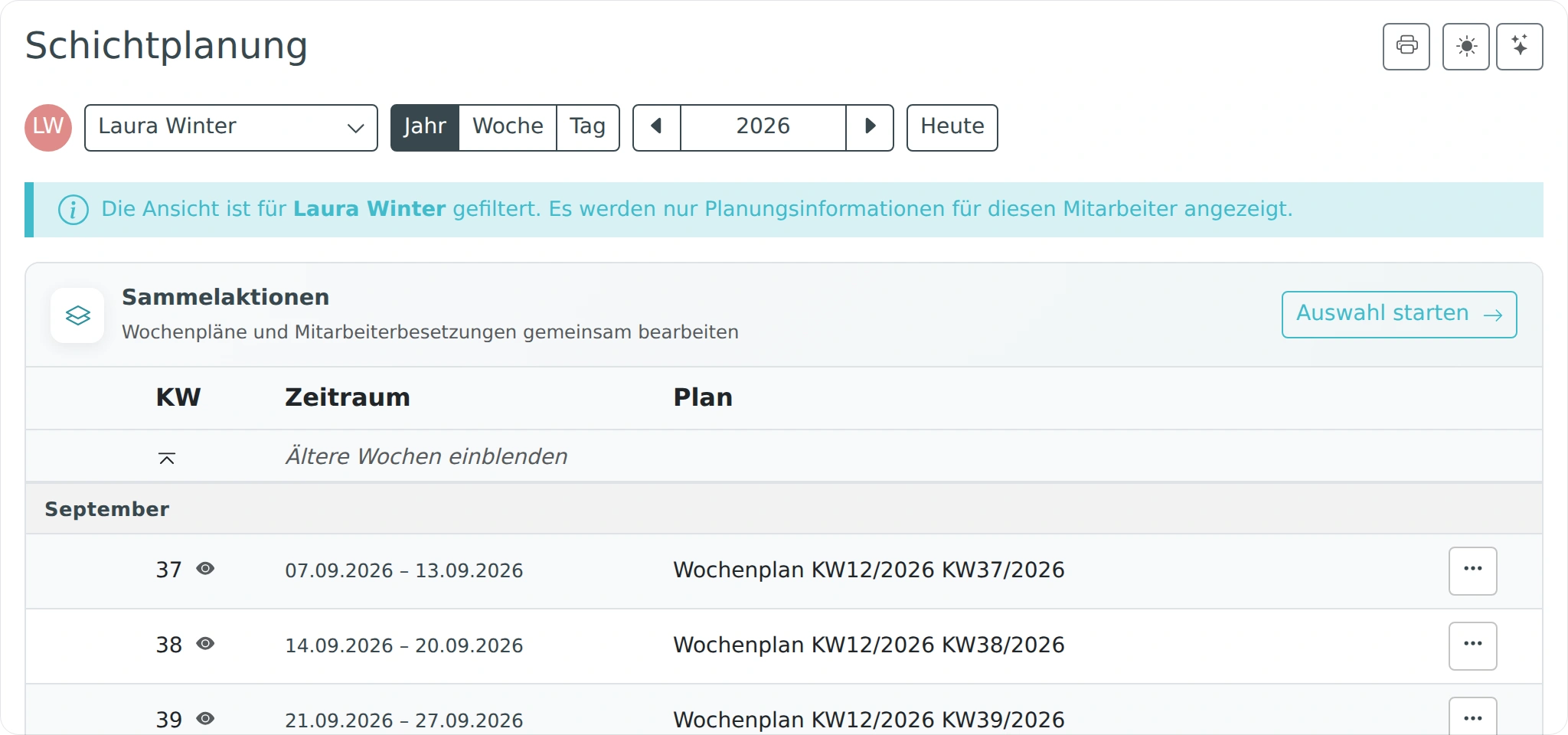Toggle the eye icon for KW 37
The width and height of the screenshot is (1568, 735).
coord(205,569)
